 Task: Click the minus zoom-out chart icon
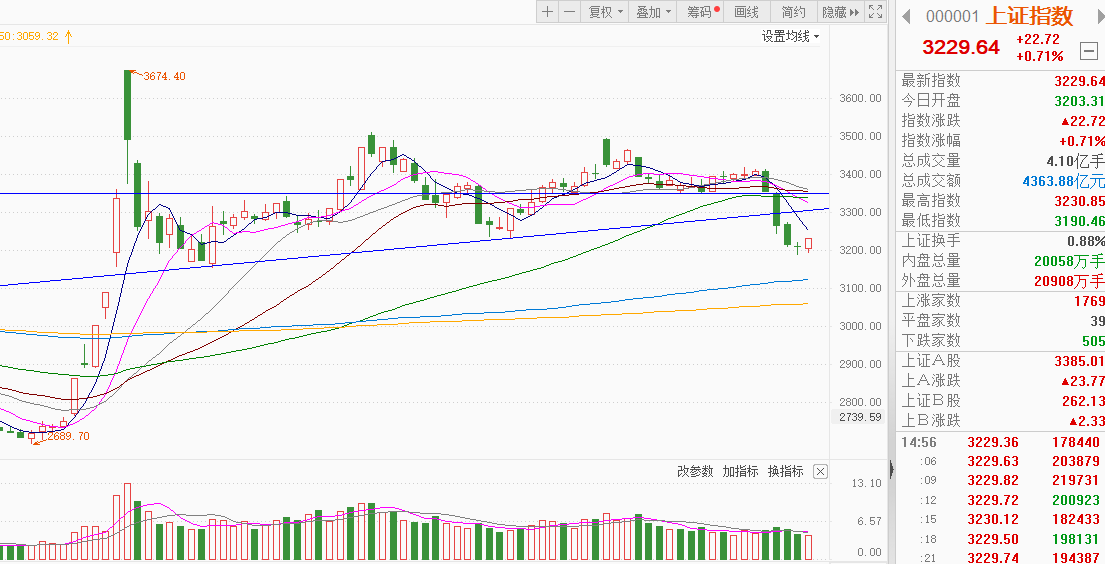tap(569, 12)
